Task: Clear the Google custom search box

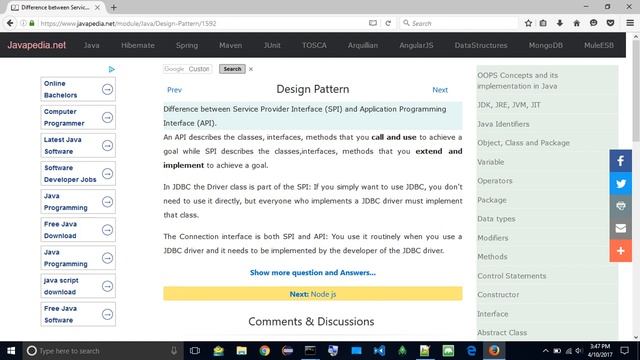Action: tap(251, 69)
